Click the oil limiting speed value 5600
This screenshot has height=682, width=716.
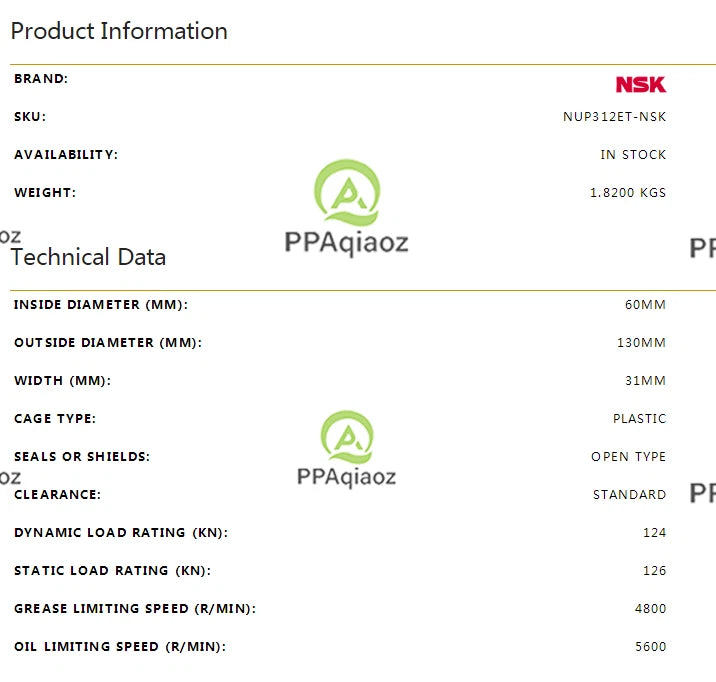650,646
